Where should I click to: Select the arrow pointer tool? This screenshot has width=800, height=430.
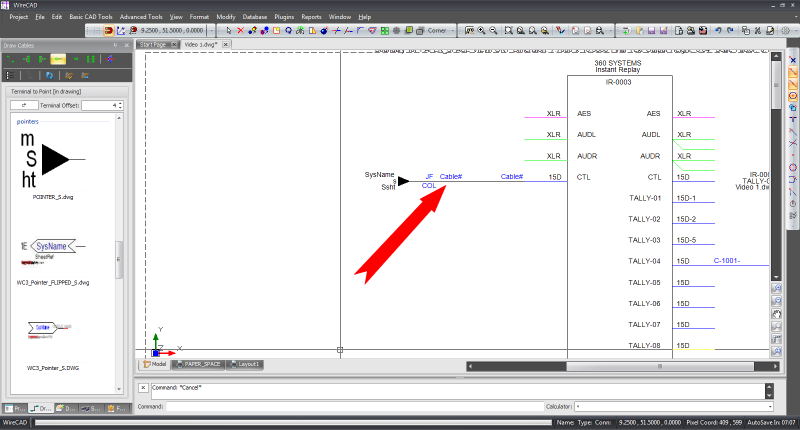coord(229,31)
